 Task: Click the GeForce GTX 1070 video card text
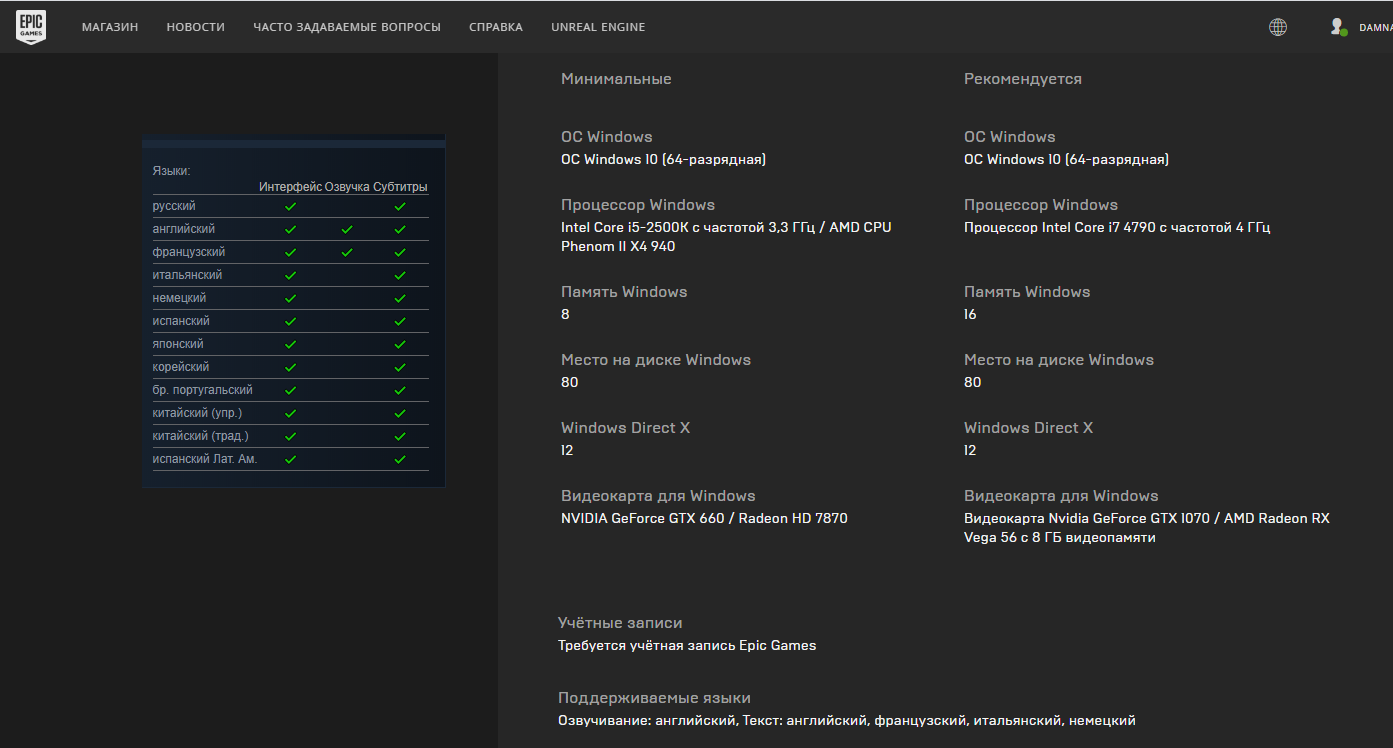[x=1147, y=528]
